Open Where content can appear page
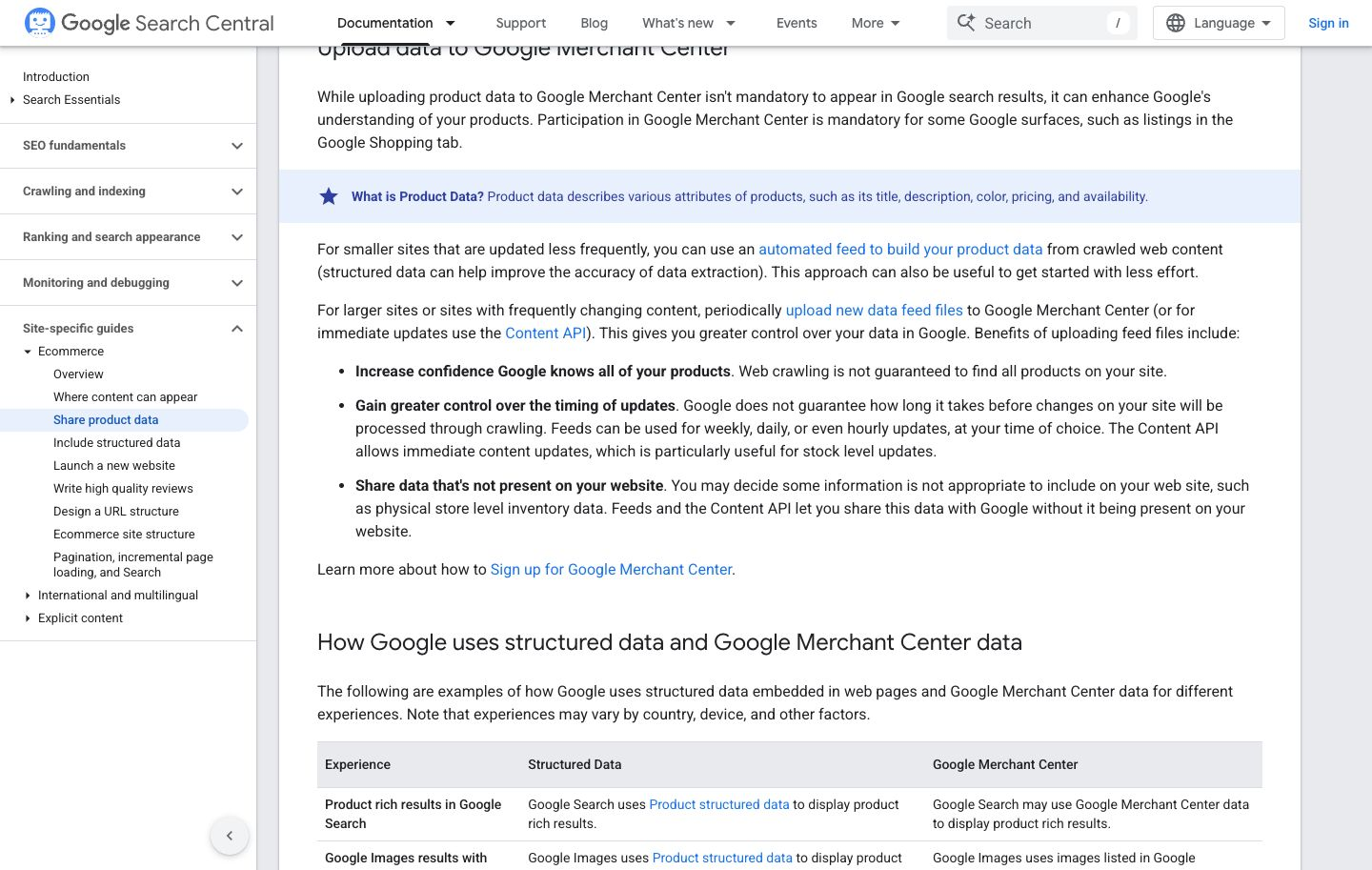The height and width of the screenshot is (870, 1372). [x=126, y=397]
